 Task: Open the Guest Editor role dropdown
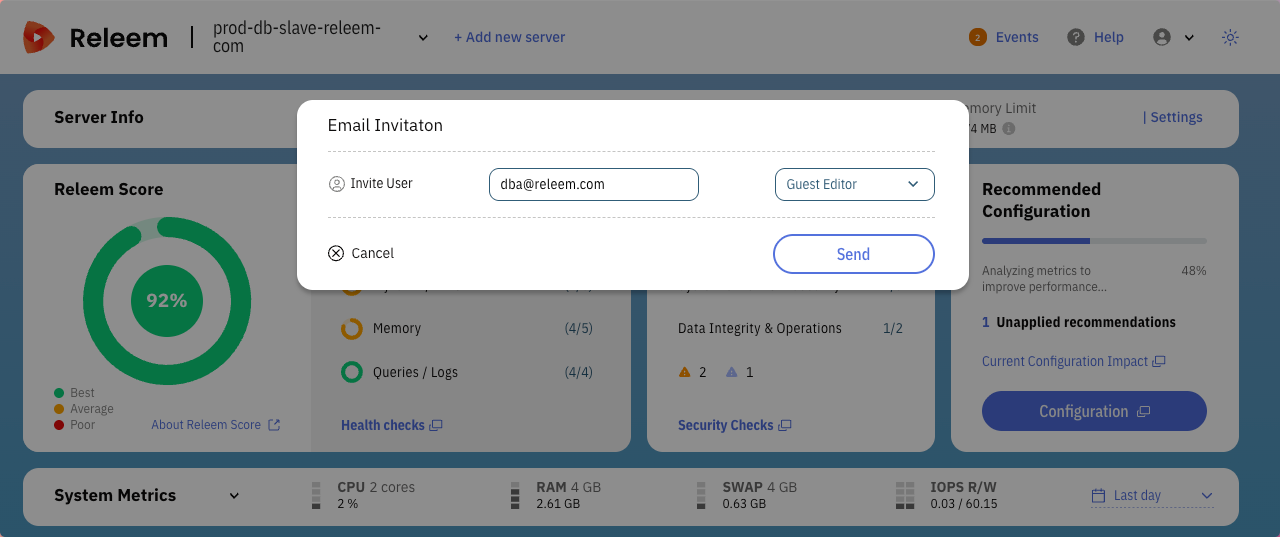pos(854,184)
